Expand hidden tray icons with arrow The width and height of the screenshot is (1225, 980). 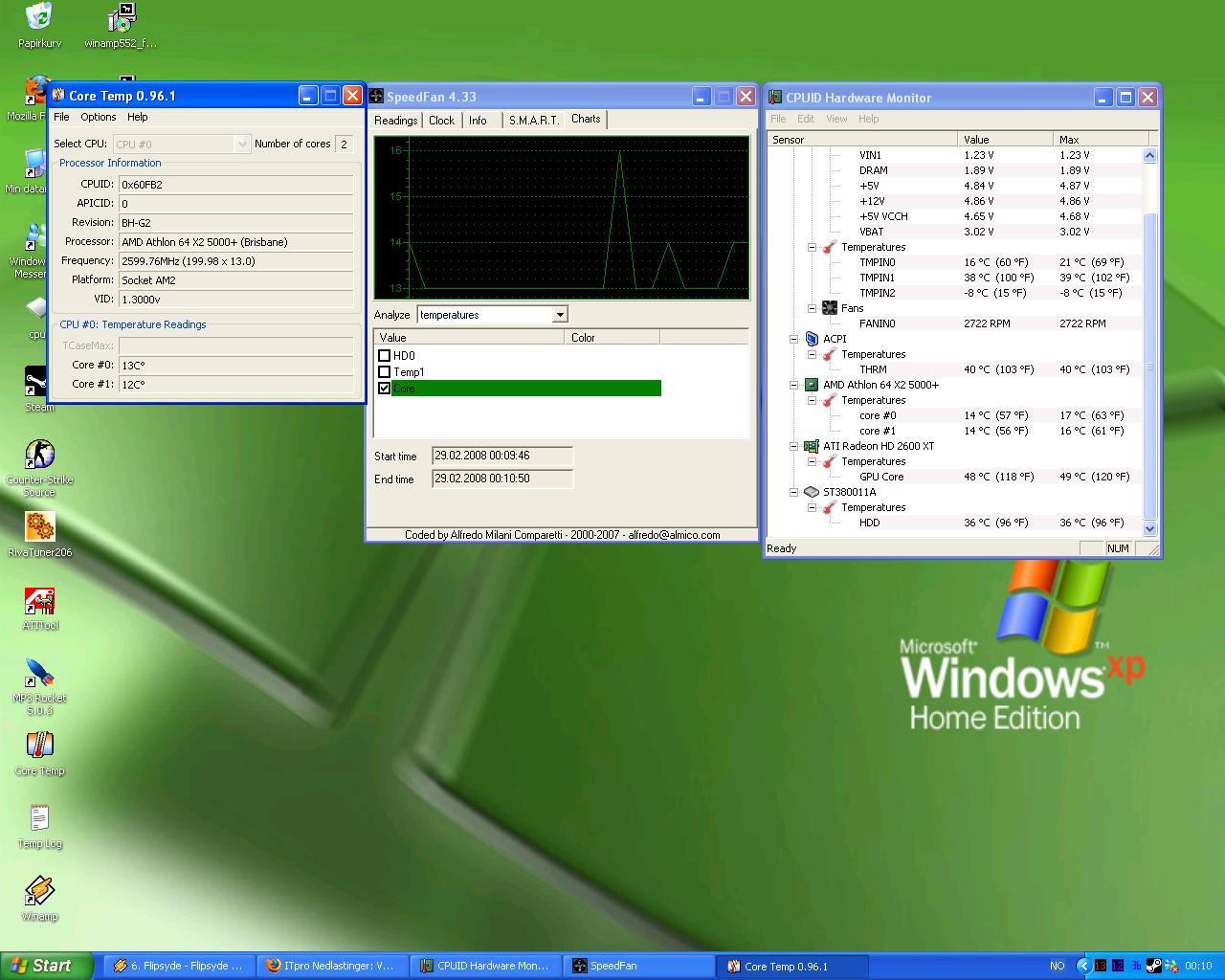1083,966
